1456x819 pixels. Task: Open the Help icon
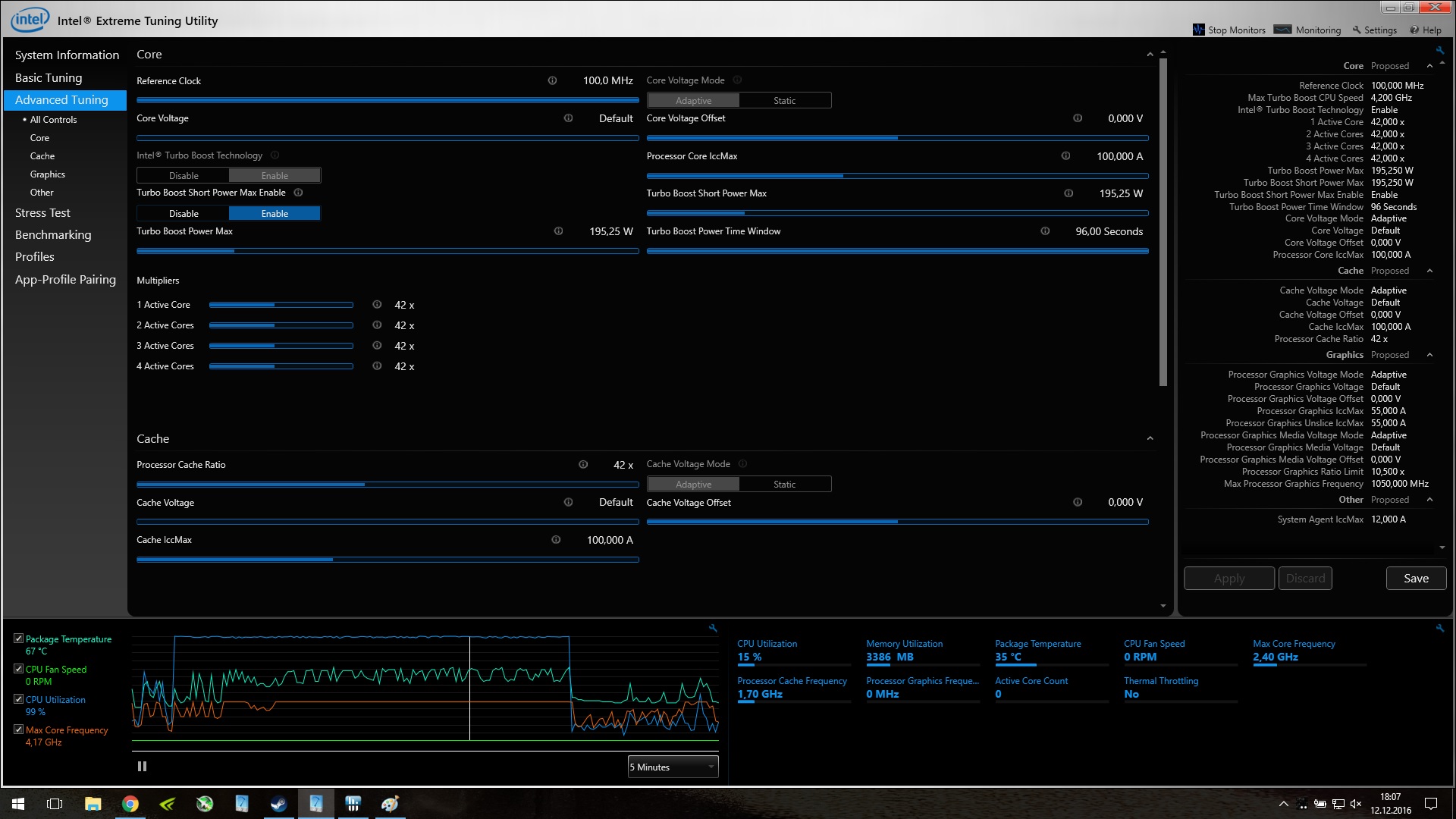1414,30
